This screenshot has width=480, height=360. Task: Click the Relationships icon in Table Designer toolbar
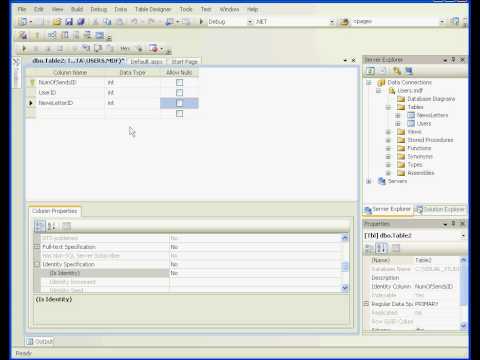coord(52,35)
